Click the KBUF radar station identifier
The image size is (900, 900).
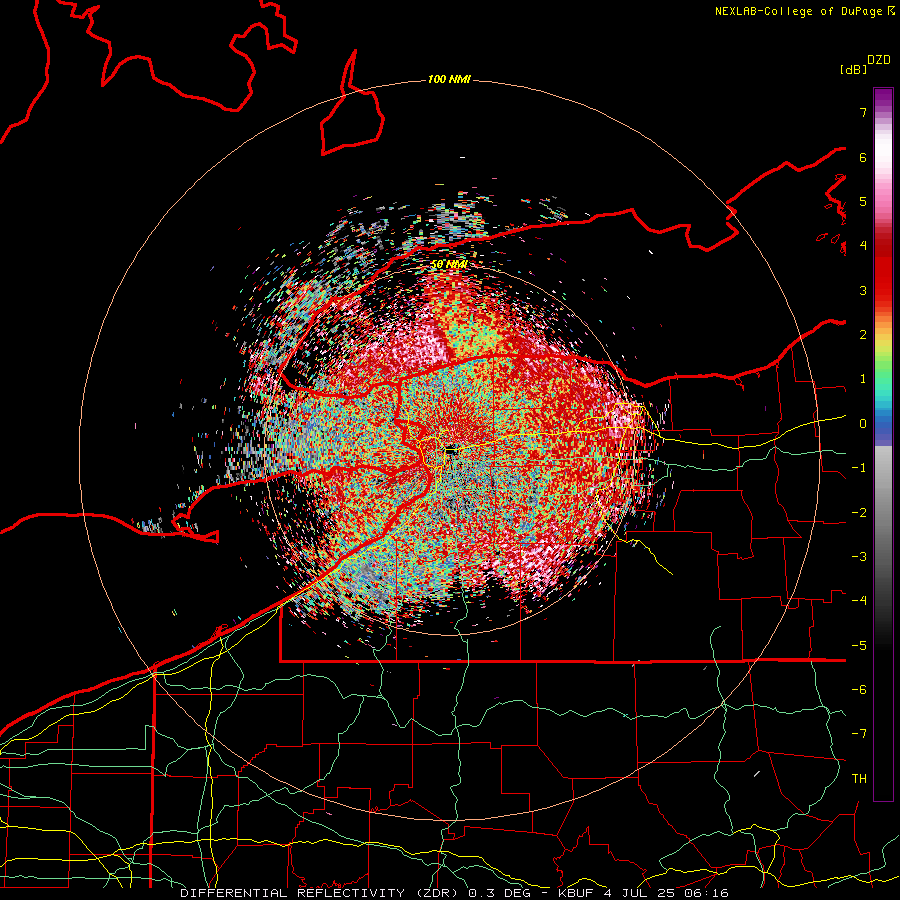click(577, 893)
